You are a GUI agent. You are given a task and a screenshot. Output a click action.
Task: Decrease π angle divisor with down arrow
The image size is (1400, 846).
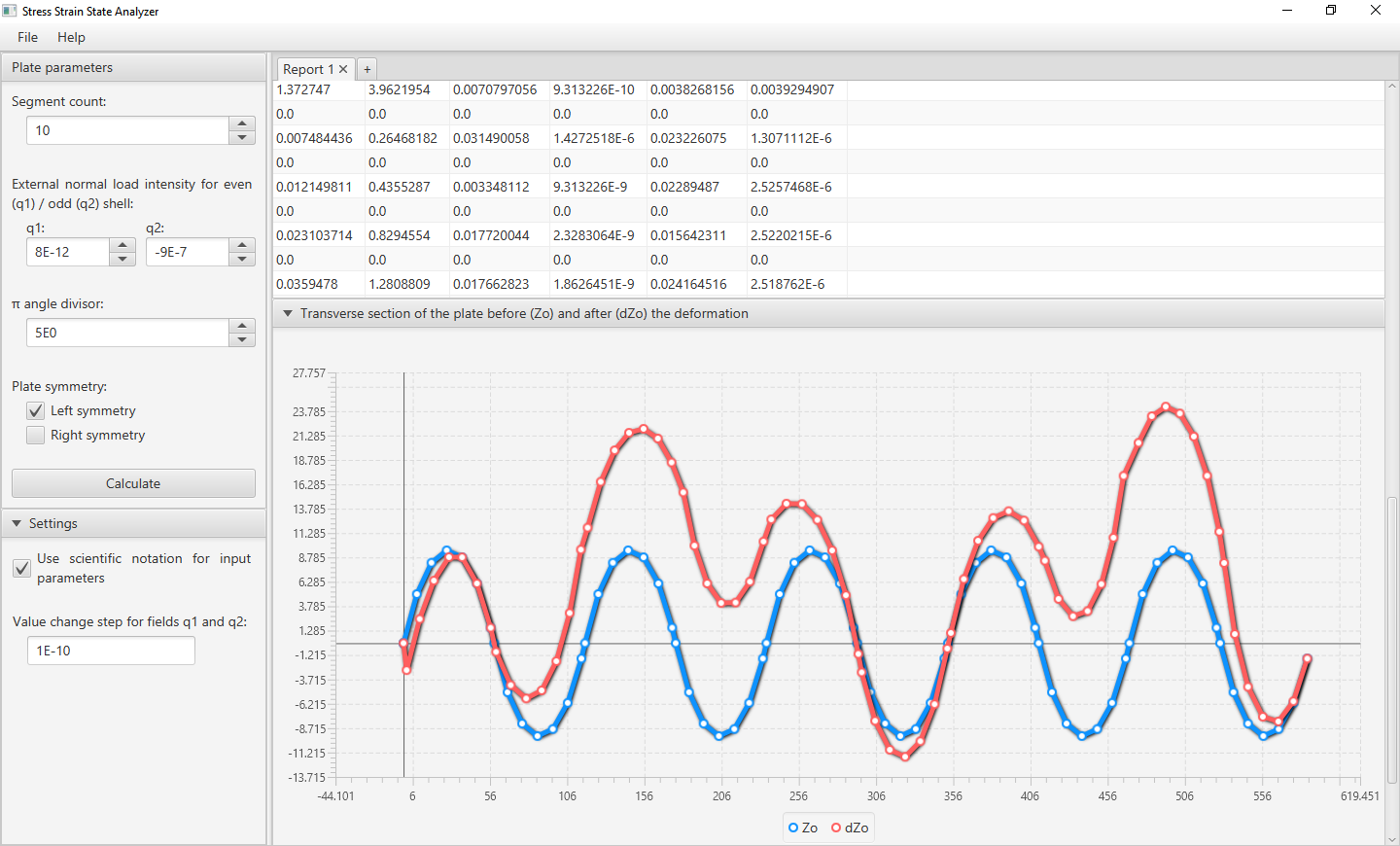(x=242, y=339)
